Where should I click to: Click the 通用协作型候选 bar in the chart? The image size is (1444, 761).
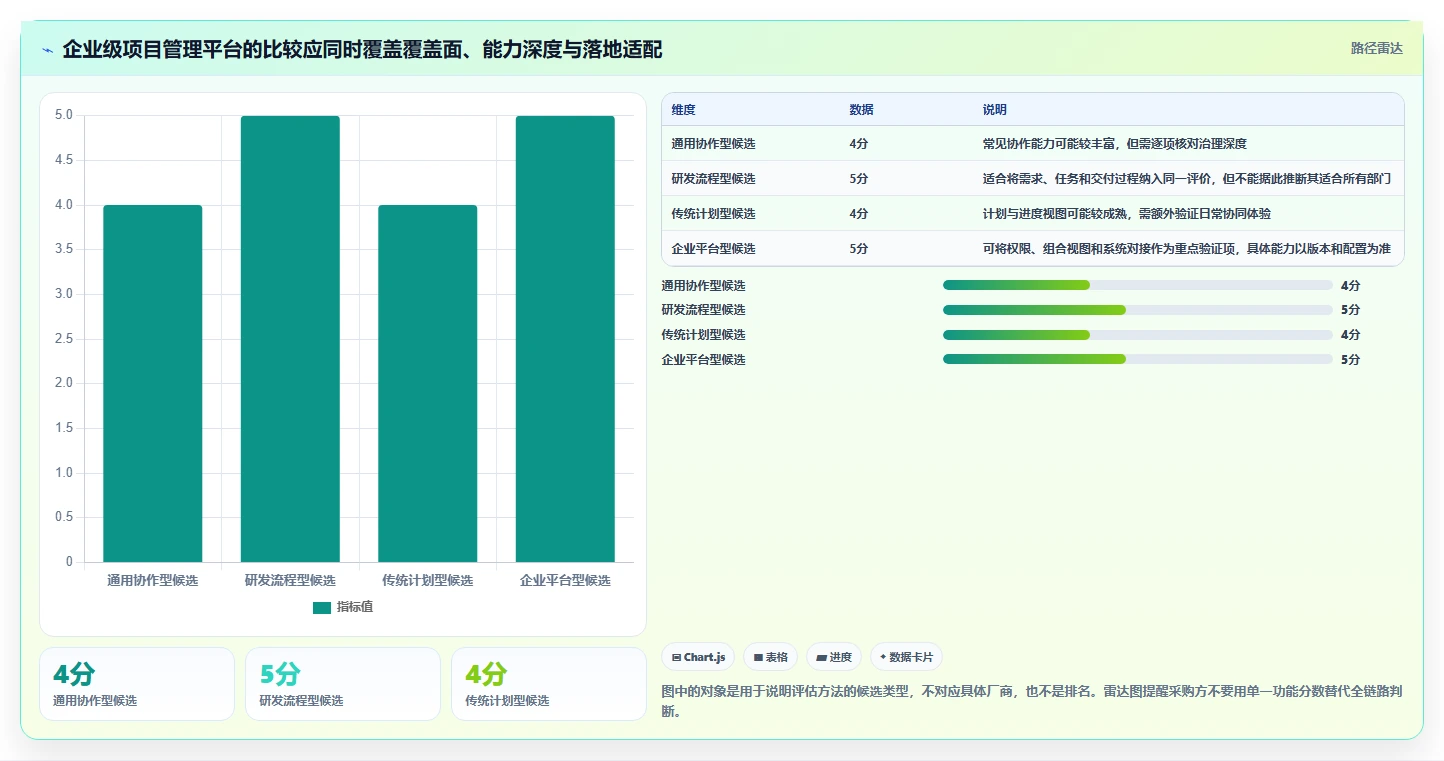point(153,384)
